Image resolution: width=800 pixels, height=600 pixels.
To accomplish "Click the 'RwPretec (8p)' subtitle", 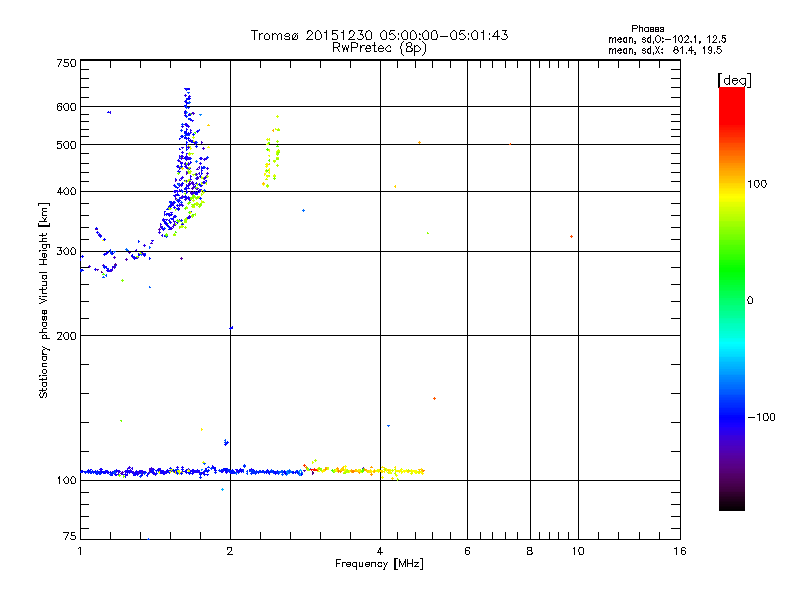I will (x=379, y=48).
